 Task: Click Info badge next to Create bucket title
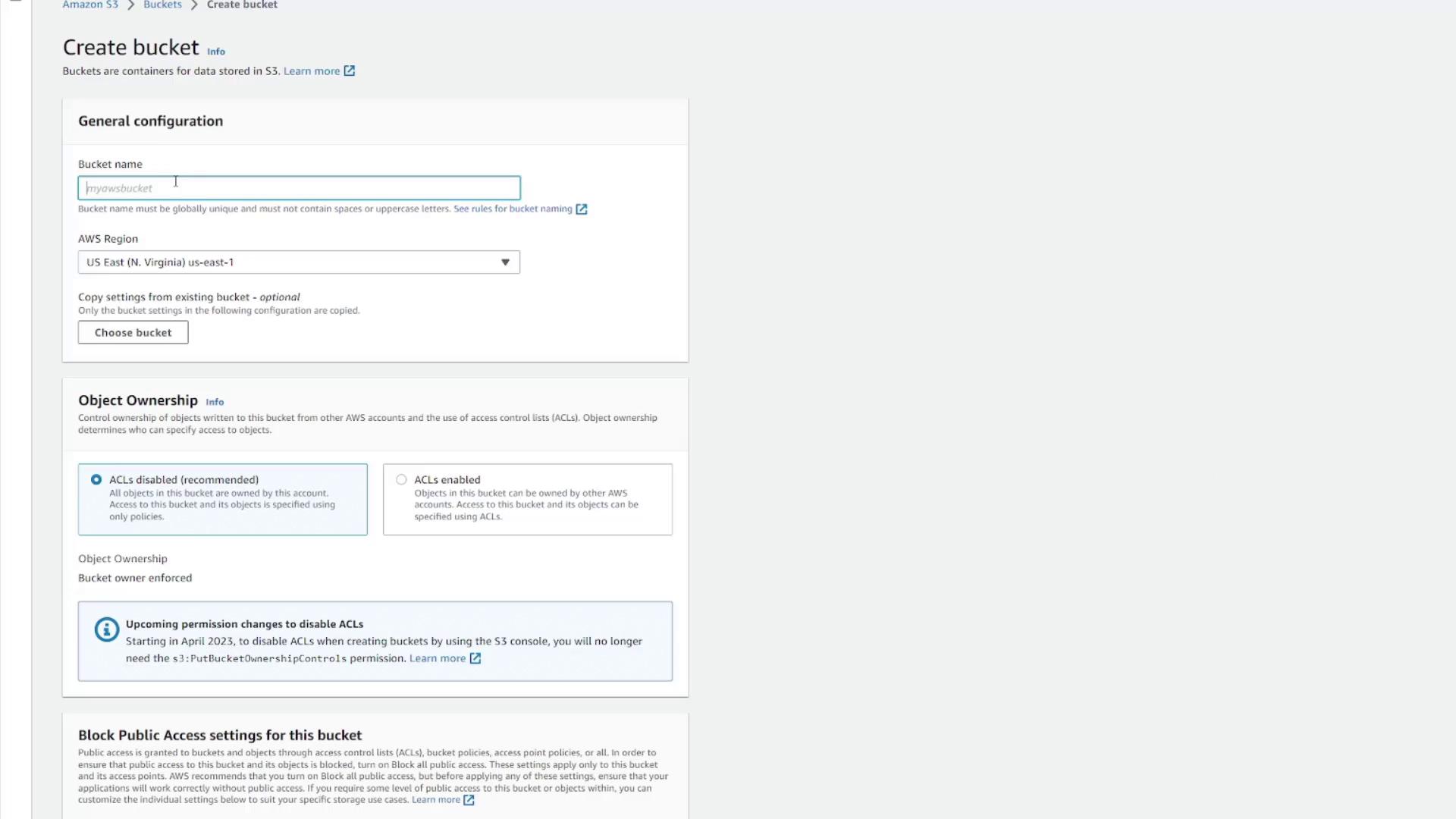(x=216, y=52)
